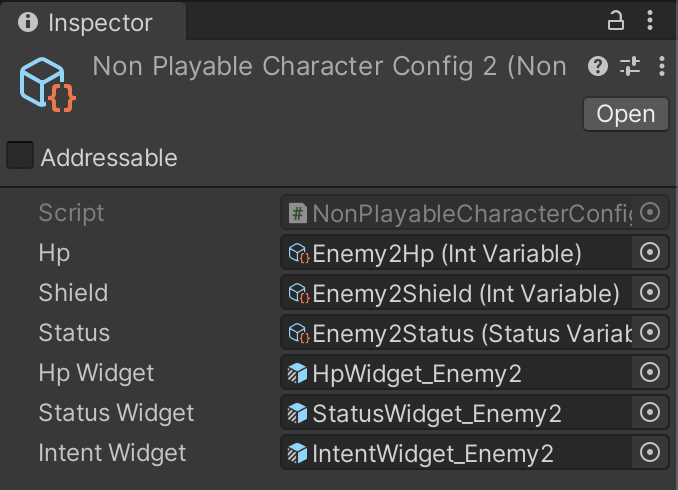Viewport: 678px width, 490px height.
Task: Open Inspector tab kebab menu
Action: [650, 20]
